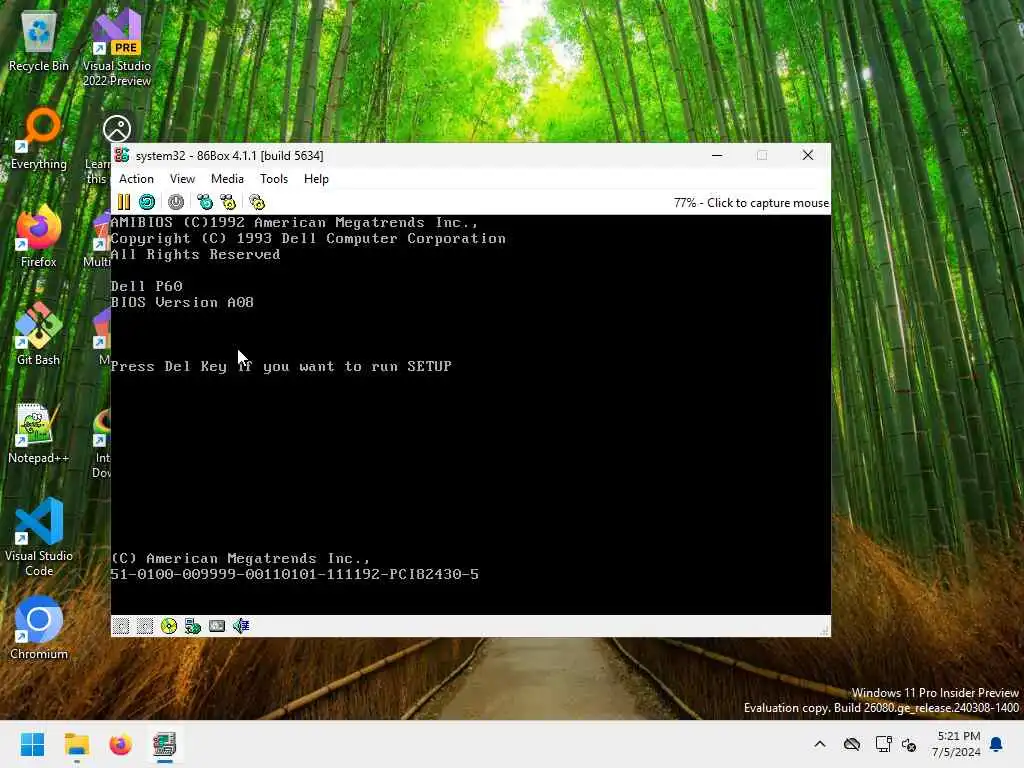Select the Recycle Bin desktop icon

[x=39, y=42]
